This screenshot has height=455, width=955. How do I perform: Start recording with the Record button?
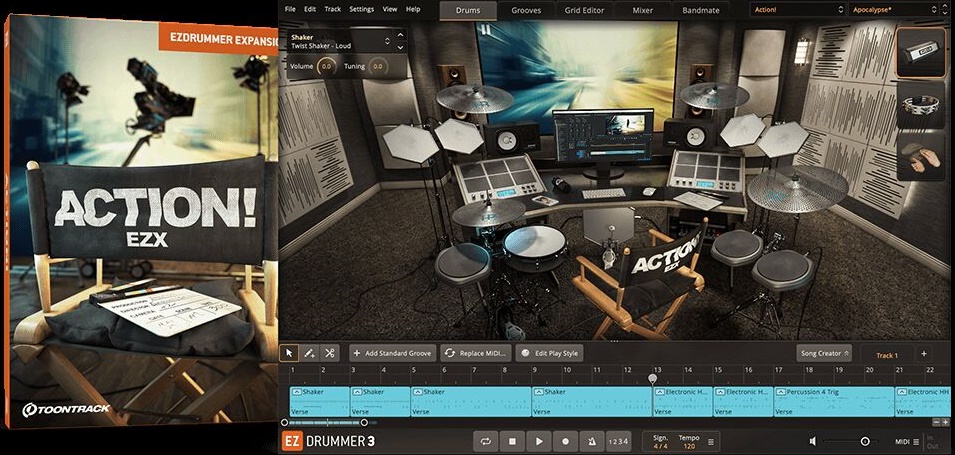565,441
